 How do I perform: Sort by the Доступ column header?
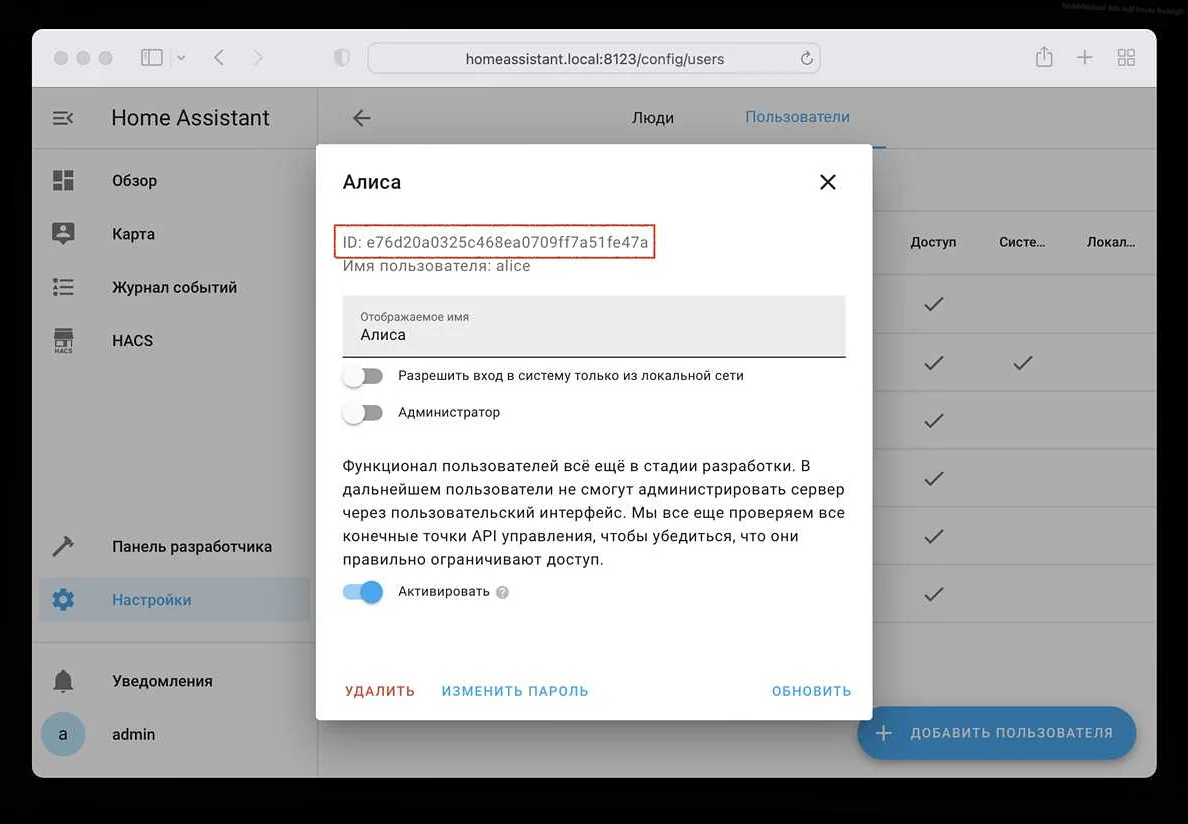click(933, 242)
